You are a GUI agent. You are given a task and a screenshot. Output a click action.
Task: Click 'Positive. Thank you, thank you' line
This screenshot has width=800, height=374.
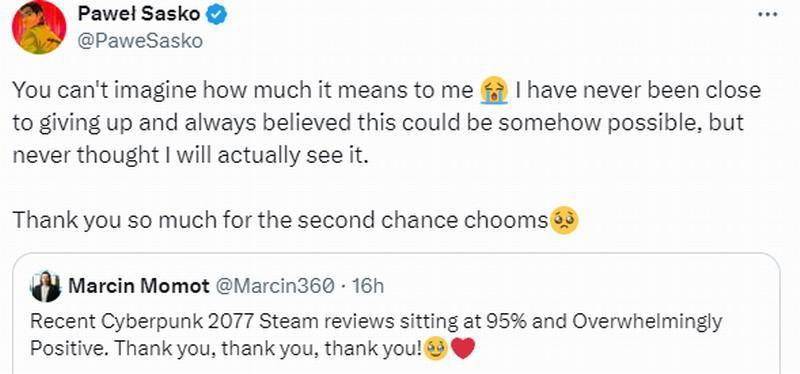[x=226, y=349]
